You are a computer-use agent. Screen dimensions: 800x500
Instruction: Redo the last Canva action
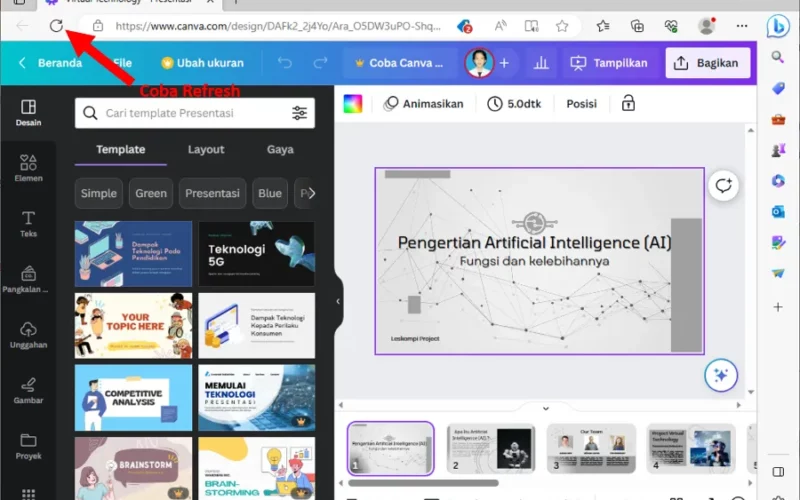[320, 63]
